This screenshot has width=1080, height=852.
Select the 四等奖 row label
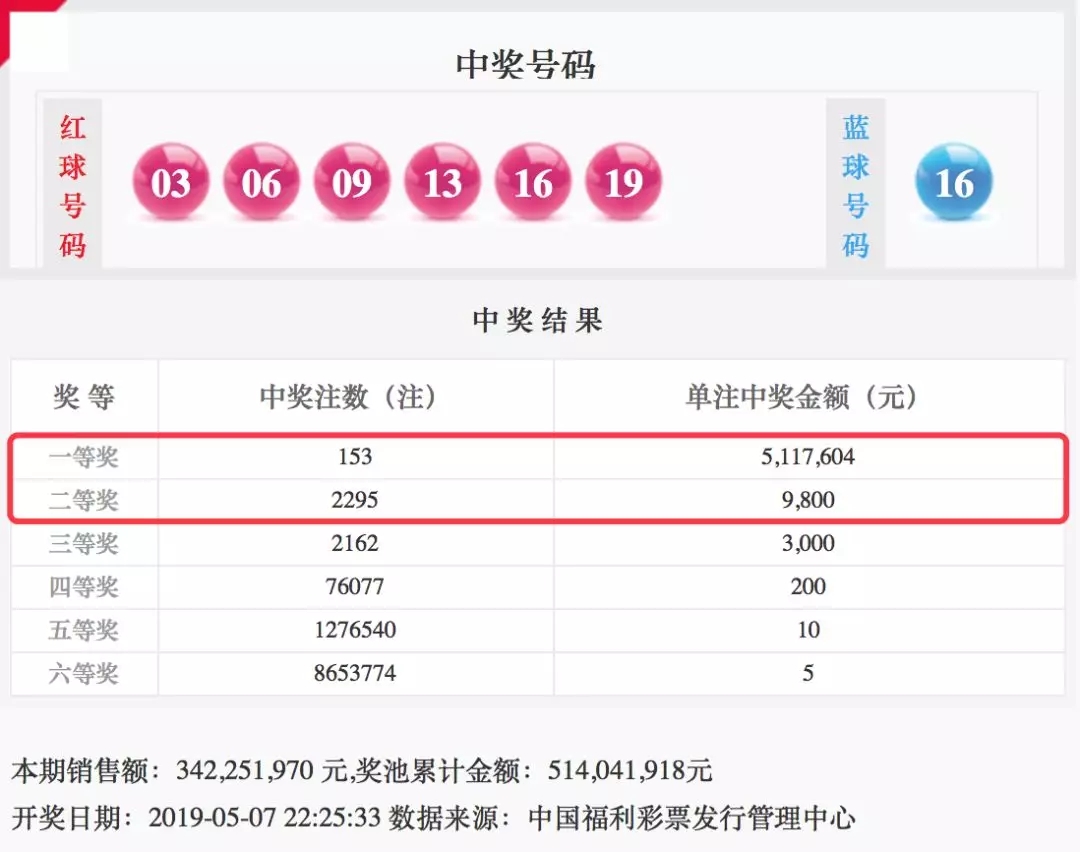point(83,587)
